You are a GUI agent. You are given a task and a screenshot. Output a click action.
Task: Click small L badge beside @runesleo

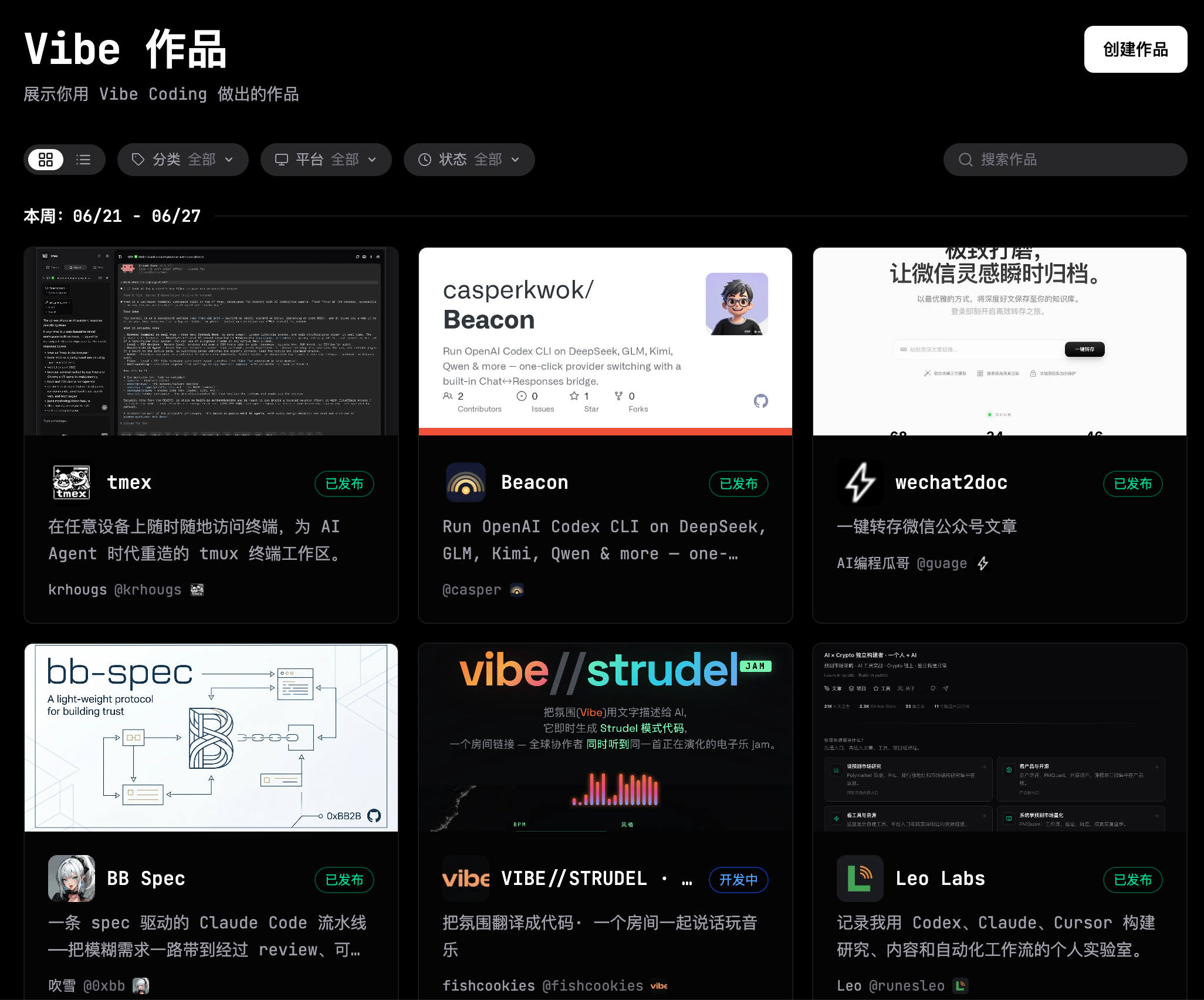pyautogui.click(x=961, y=986)
